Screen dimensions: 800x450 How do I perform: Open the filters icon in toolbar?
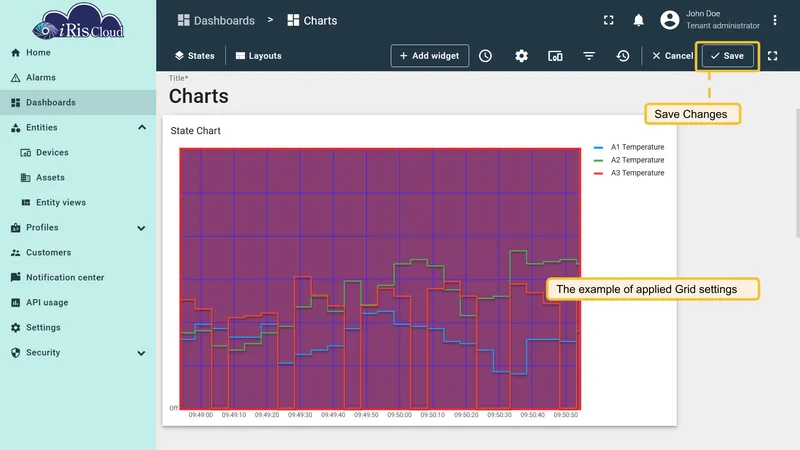589,56
